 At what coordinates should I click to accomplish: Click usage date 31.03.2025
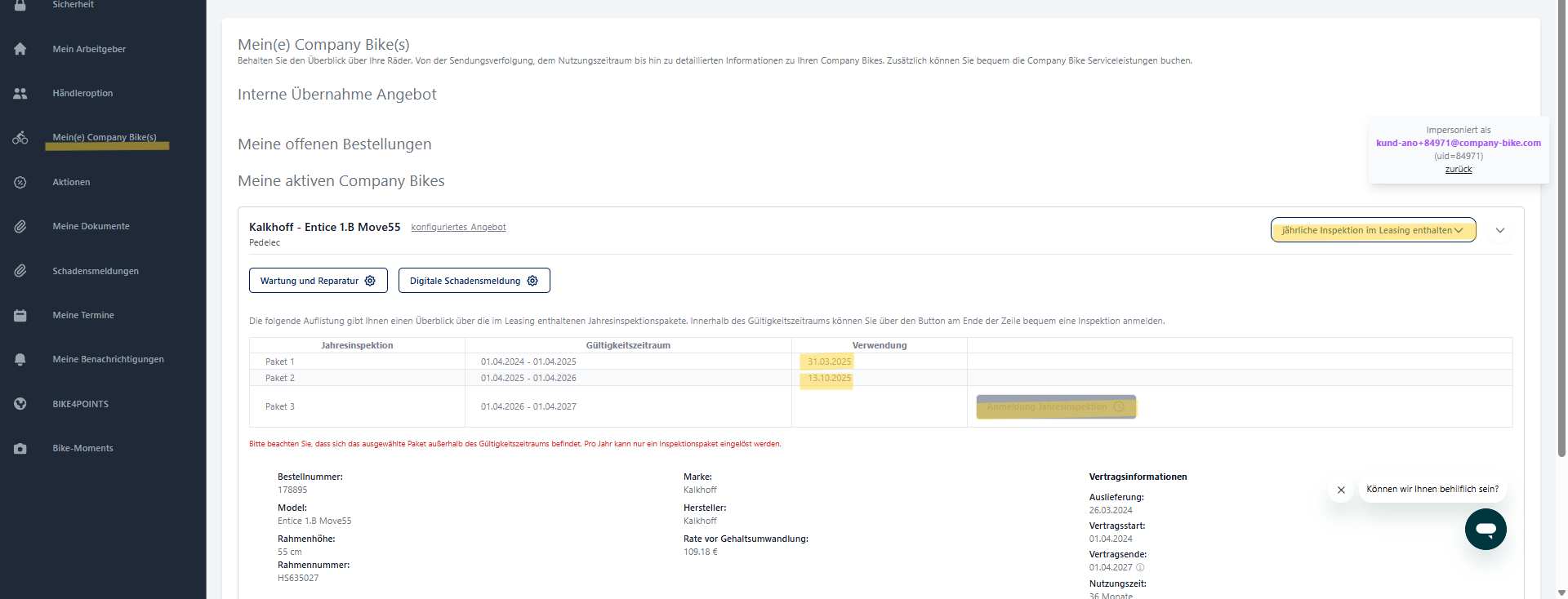point(829,362)
